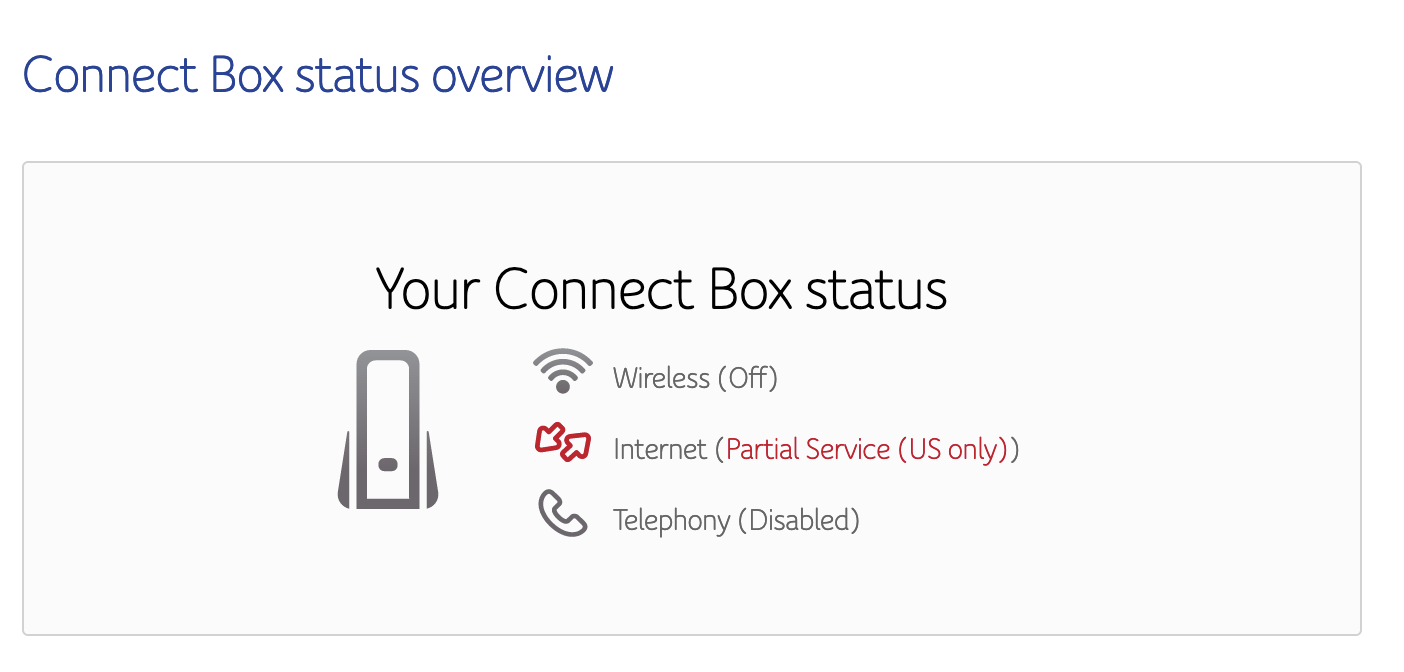Click the Wi-Fi signal icon
1404x672 pixels.
pos(562,370)
